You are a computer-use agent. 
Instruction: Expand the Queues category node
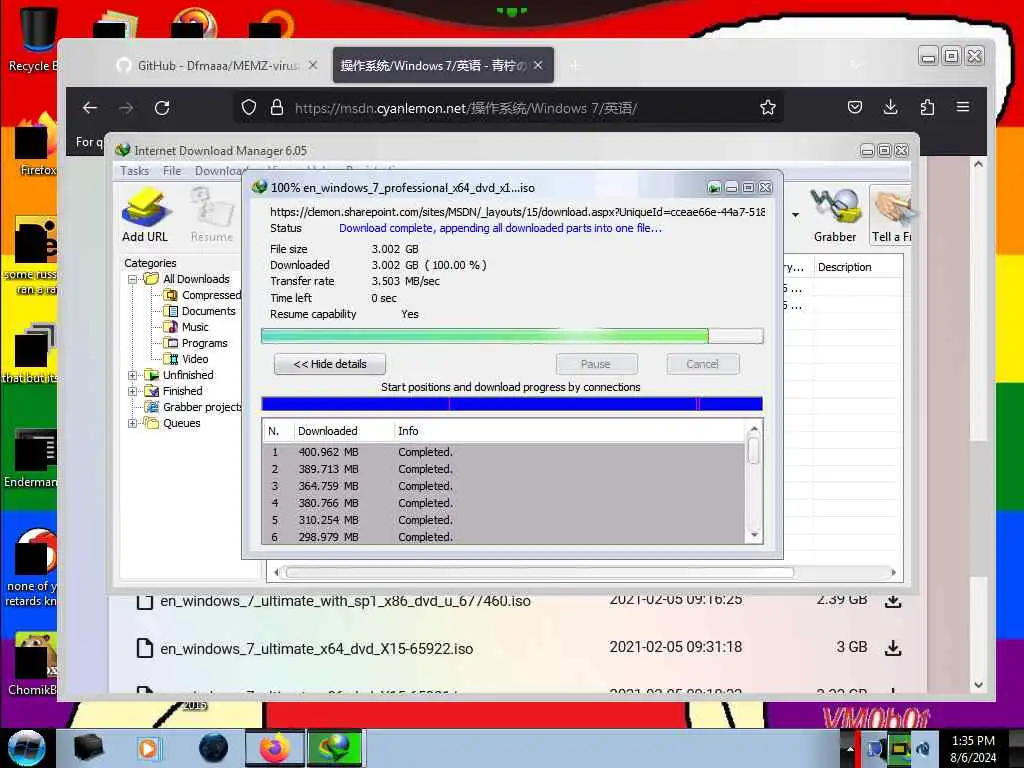pos(133,423)
